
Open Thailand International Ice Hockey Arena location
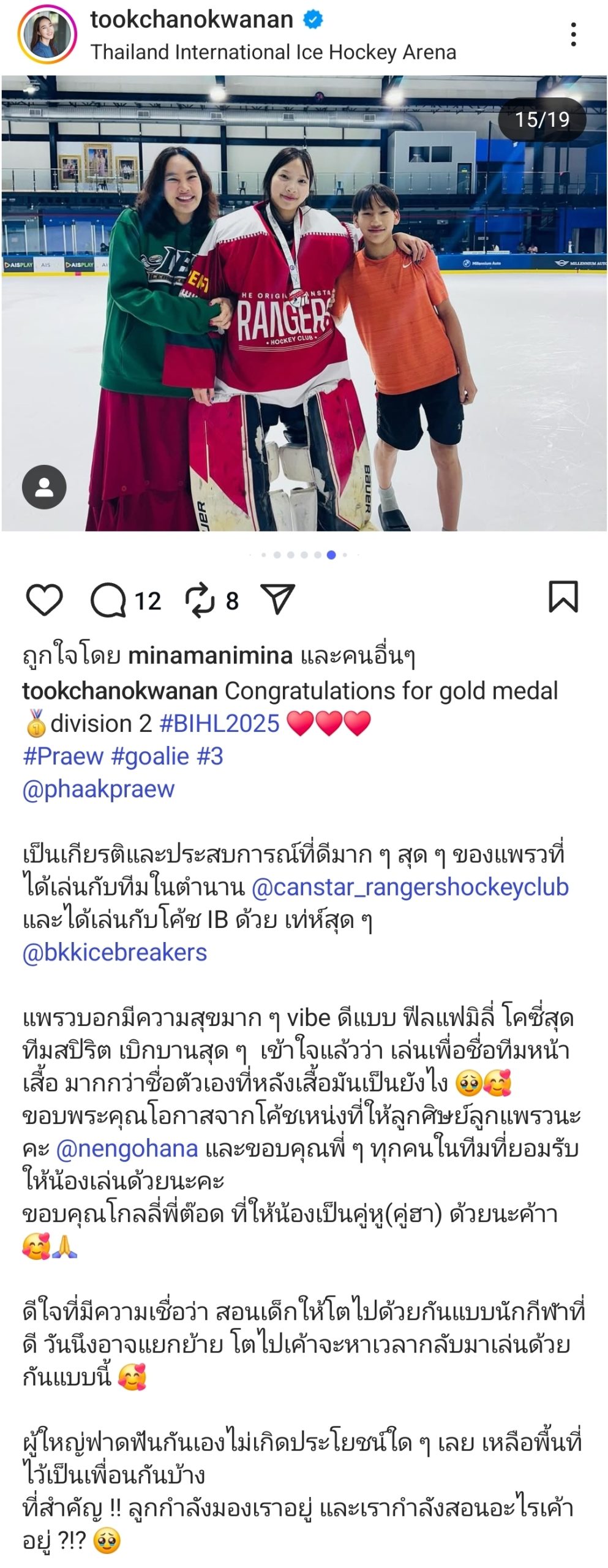click(273, 52)
